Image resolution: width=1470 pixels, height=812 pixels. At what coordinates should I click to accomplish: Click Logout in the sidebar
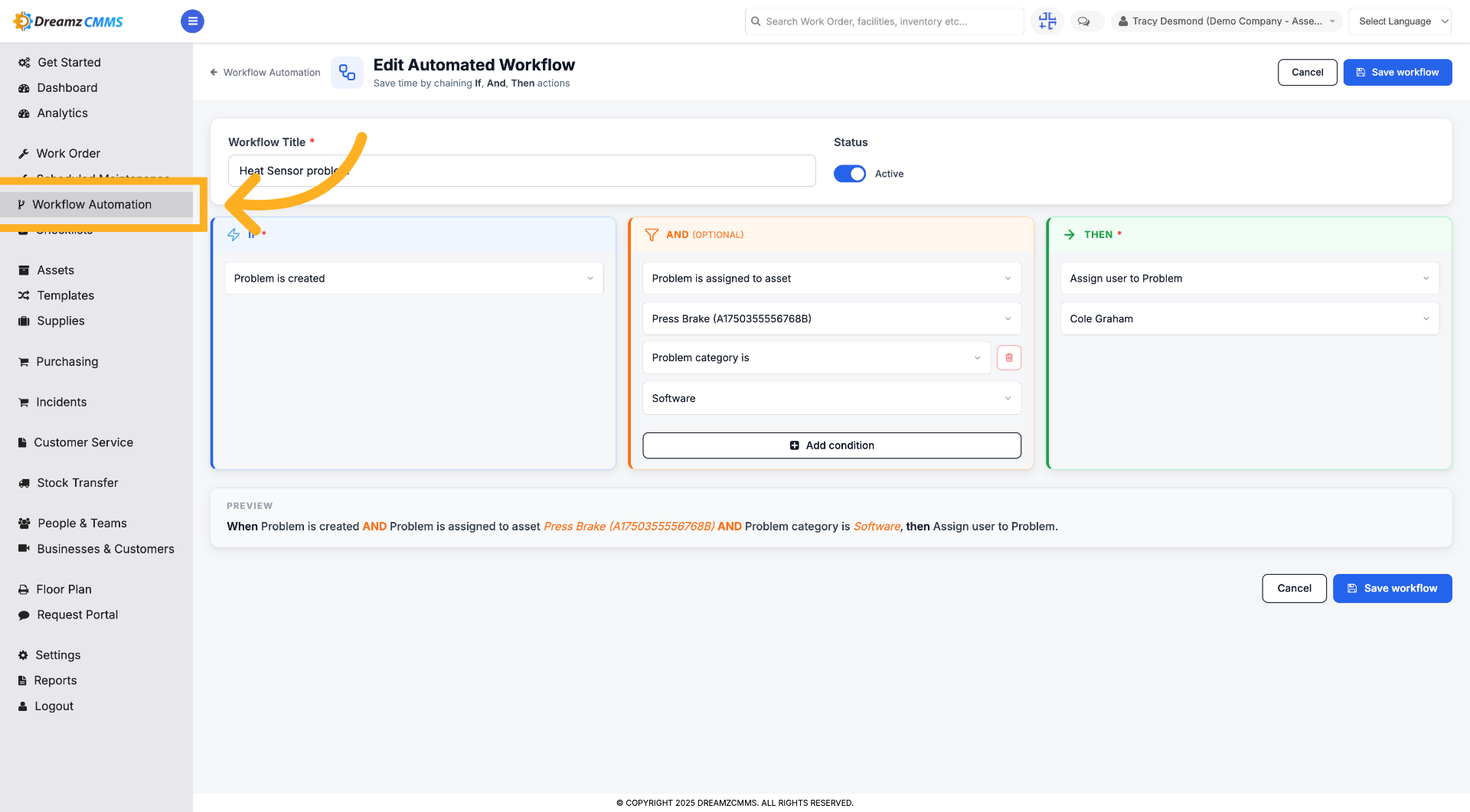point(54,706)
